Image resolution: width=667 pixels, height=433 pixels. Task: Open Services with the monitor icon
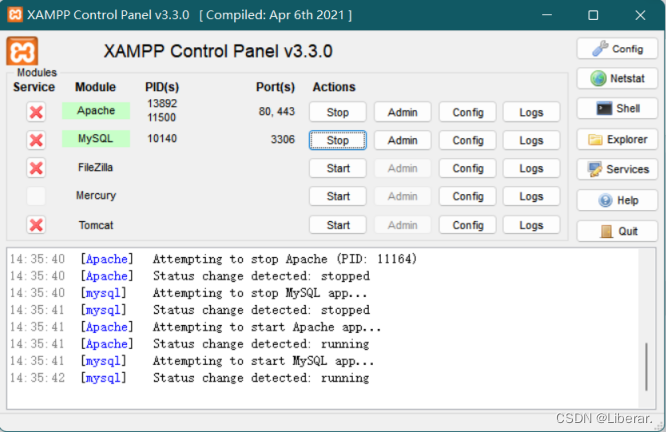point(617,169)
